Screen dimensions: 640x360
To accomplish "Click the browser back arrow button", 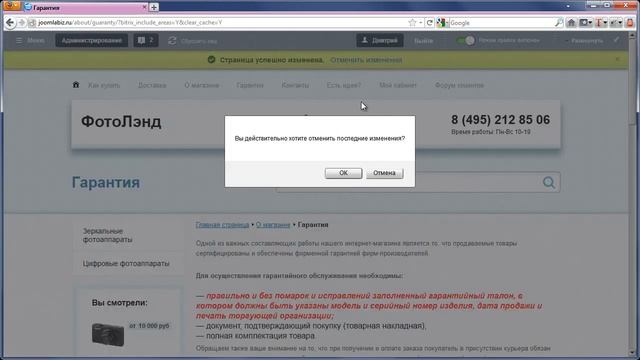I will [x=10, y=23].
